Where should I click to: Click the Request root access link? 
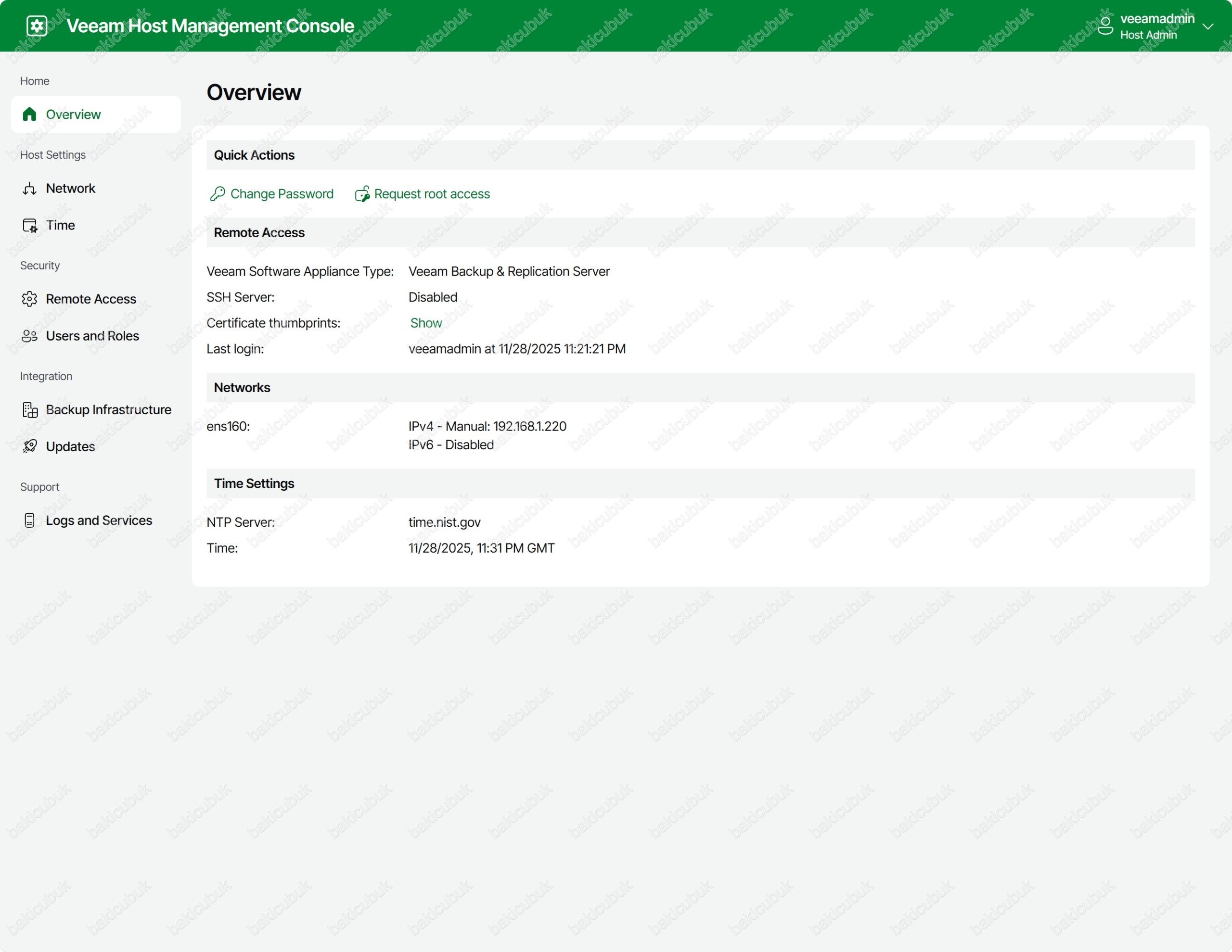click(432, 194)
